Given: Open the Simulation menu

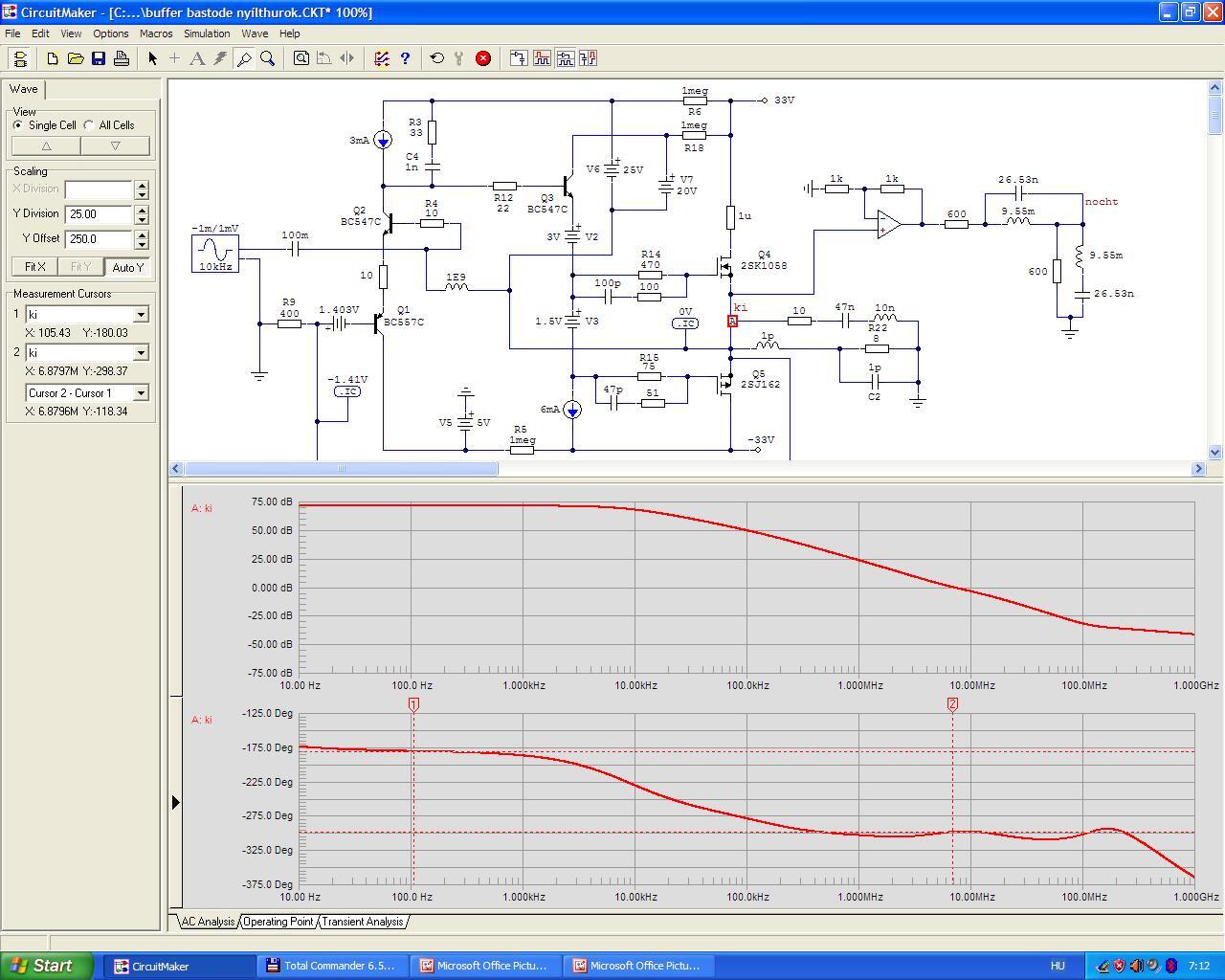Looking at the screenshot, I should (x=207, y=33).
